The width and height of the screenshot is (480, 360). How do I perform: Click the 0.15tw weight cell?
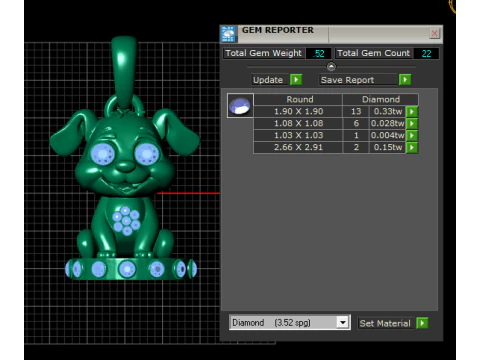[x=388, y=147]
